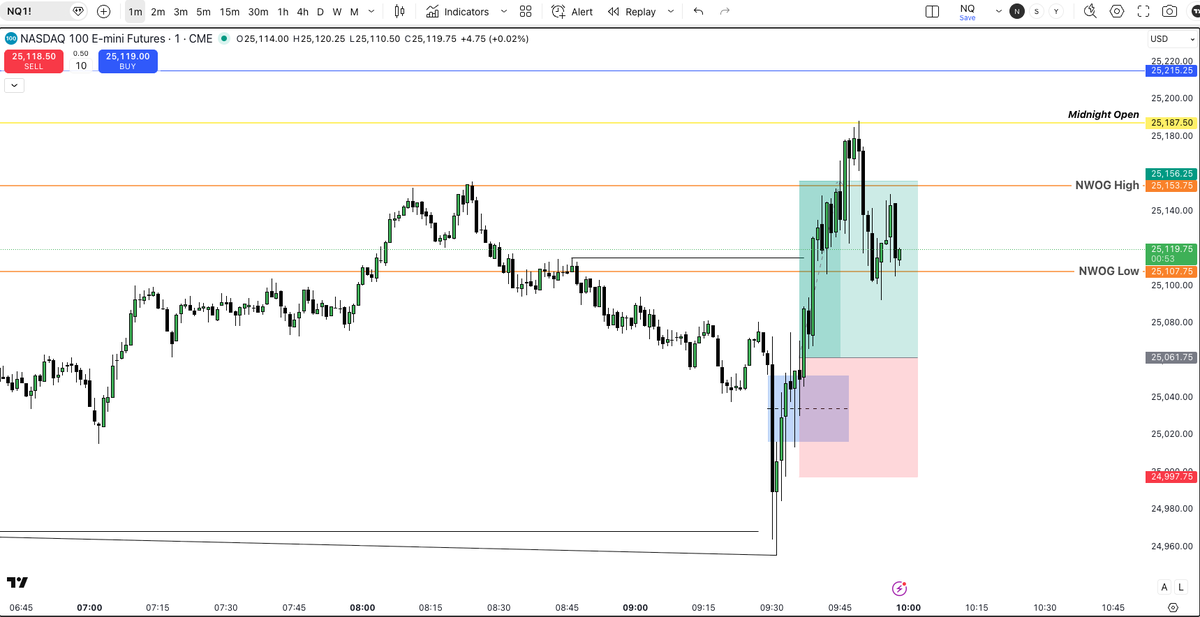Image resolution: width=1200 pixels, height=617 pixels.
Task: Select the 1m timeframe
Action: [135, 12]
